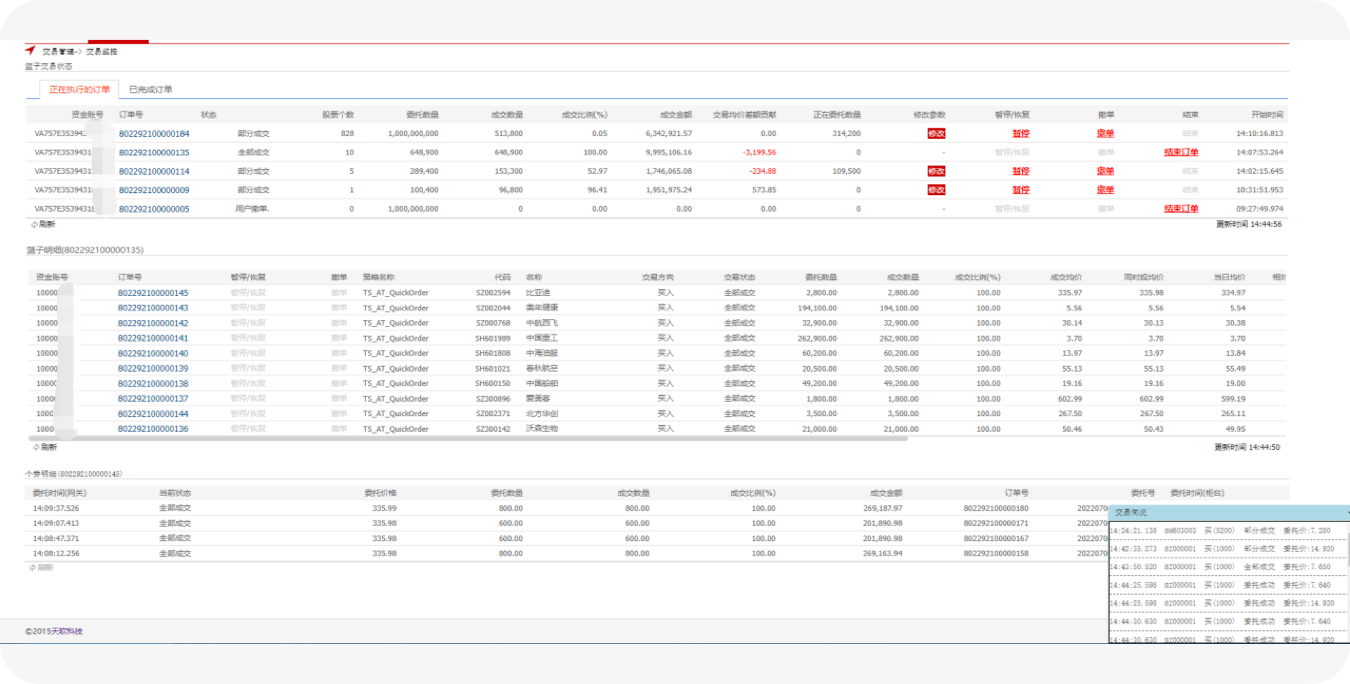Screen dimensions: 1350x684
Task: Click 委托价格 column header in 个券明细
Action: pyautogui.click(x=380, y=493)
